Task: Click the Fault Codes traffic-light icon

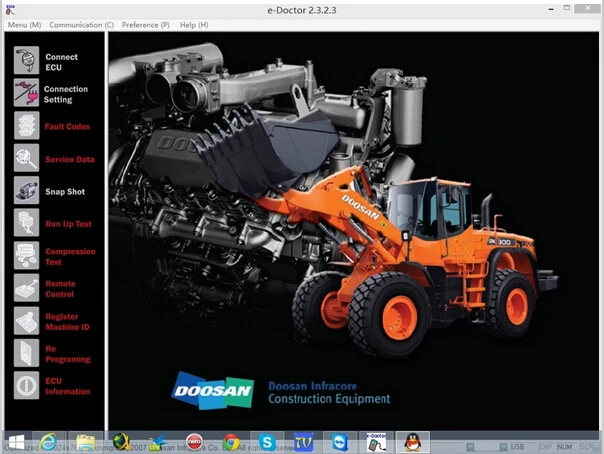Action: click(x=27, y=126)
